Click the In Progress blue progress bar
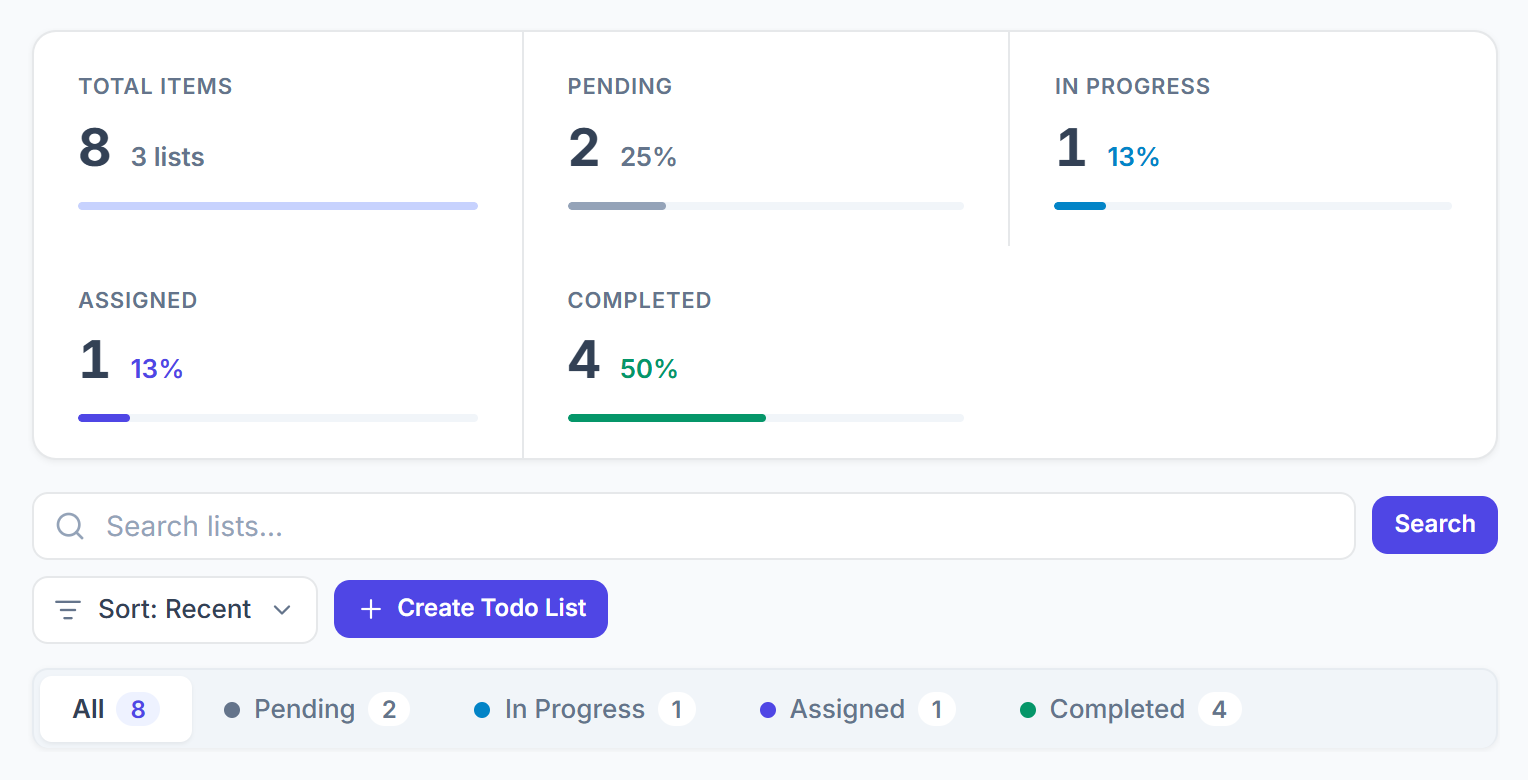Screen dimensions: 1528x780 click(1080, 206)
